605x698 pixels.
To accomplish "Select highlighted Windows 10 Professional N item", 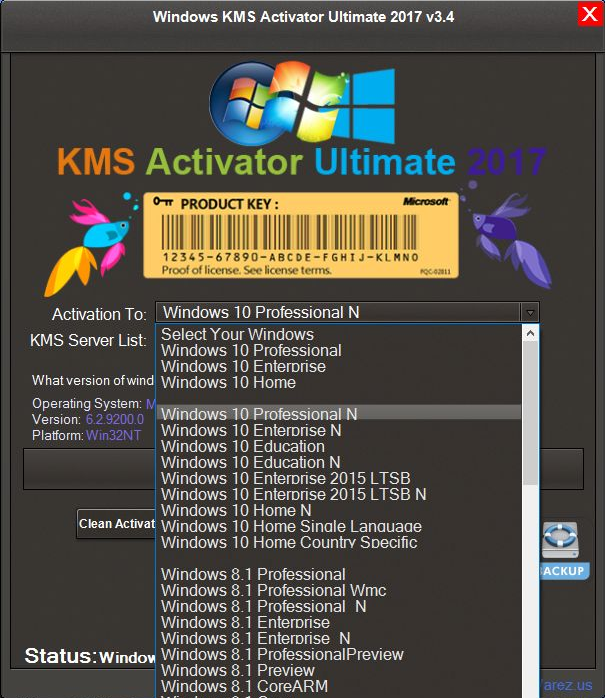I will pyautogui.click(x=339, y=414).
